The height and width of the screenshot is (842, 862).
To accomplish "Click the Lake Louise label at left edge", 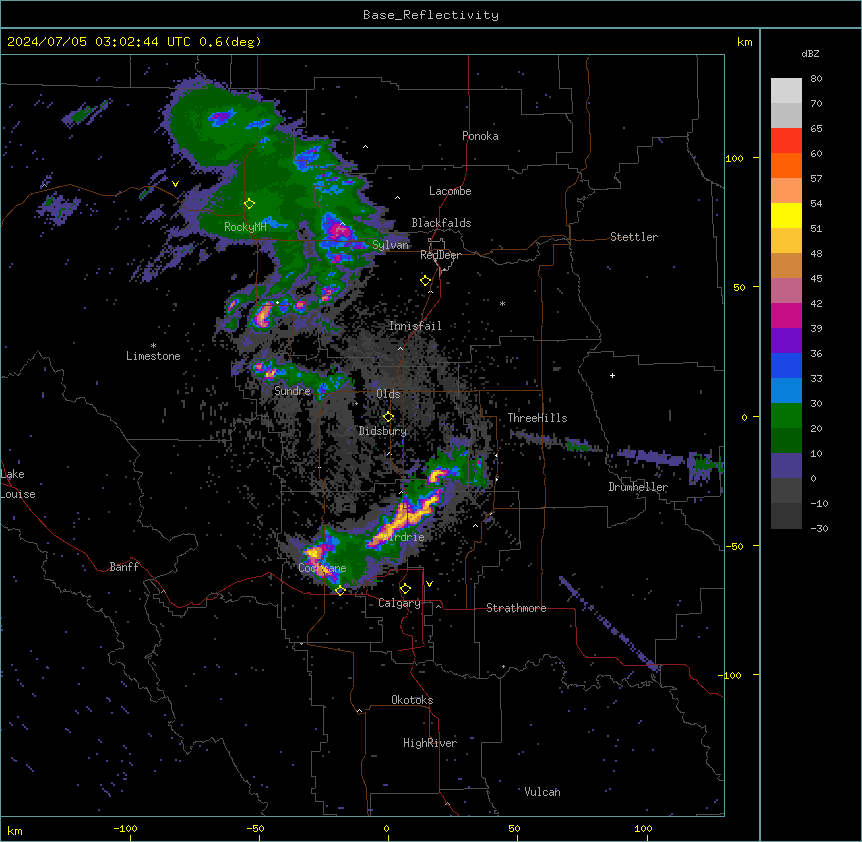I will pos(18,484).
